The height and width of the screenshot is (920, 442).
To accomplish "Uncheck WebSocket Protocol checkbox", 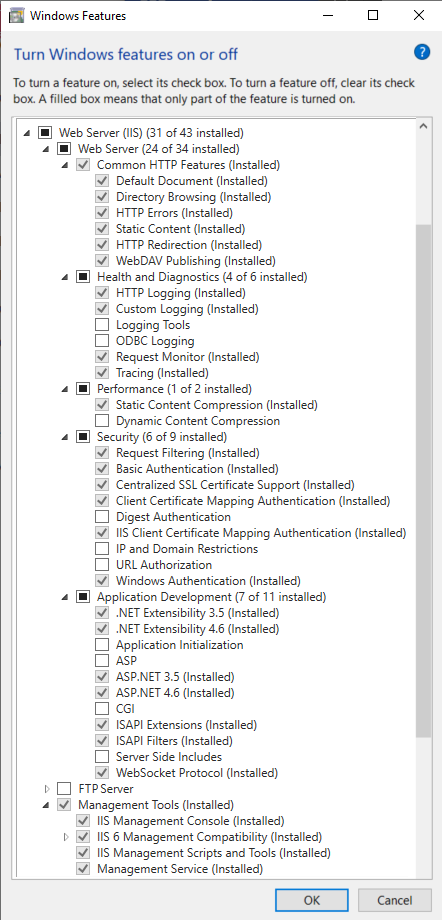I will click(102, 773).
